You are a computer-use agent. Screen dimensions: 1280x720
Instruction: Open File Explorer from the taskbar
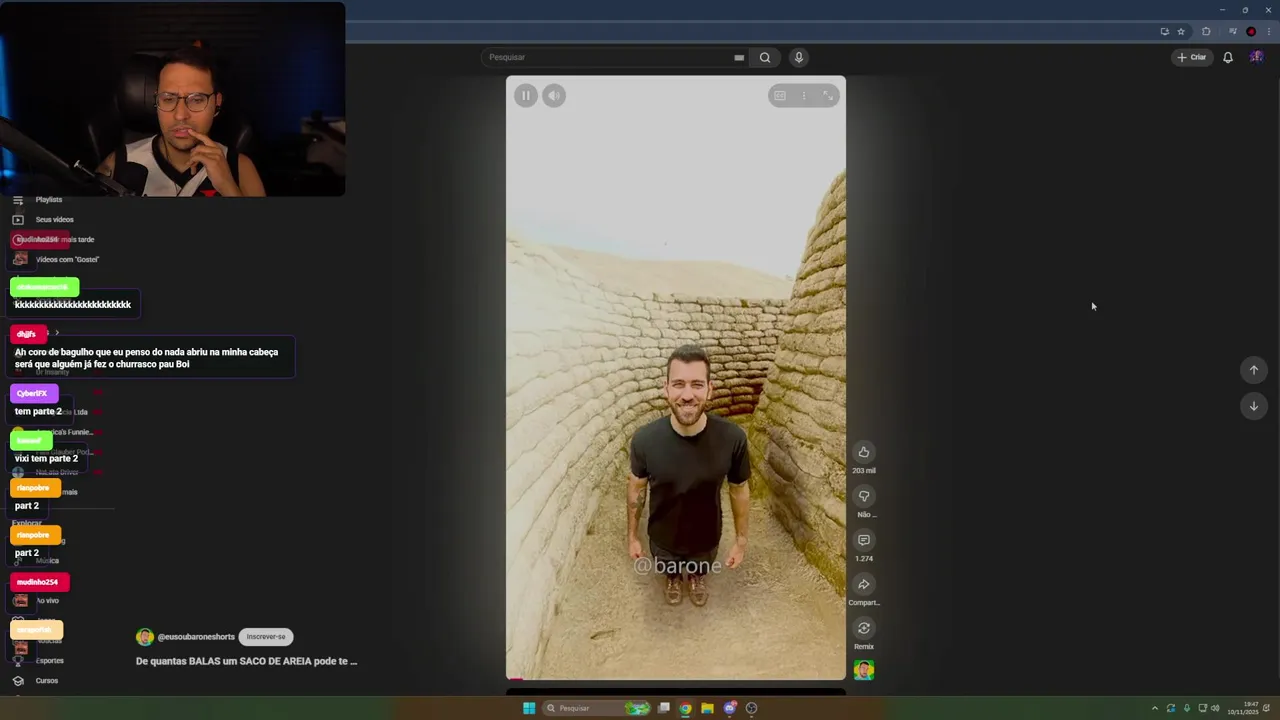tap(707, 708)
